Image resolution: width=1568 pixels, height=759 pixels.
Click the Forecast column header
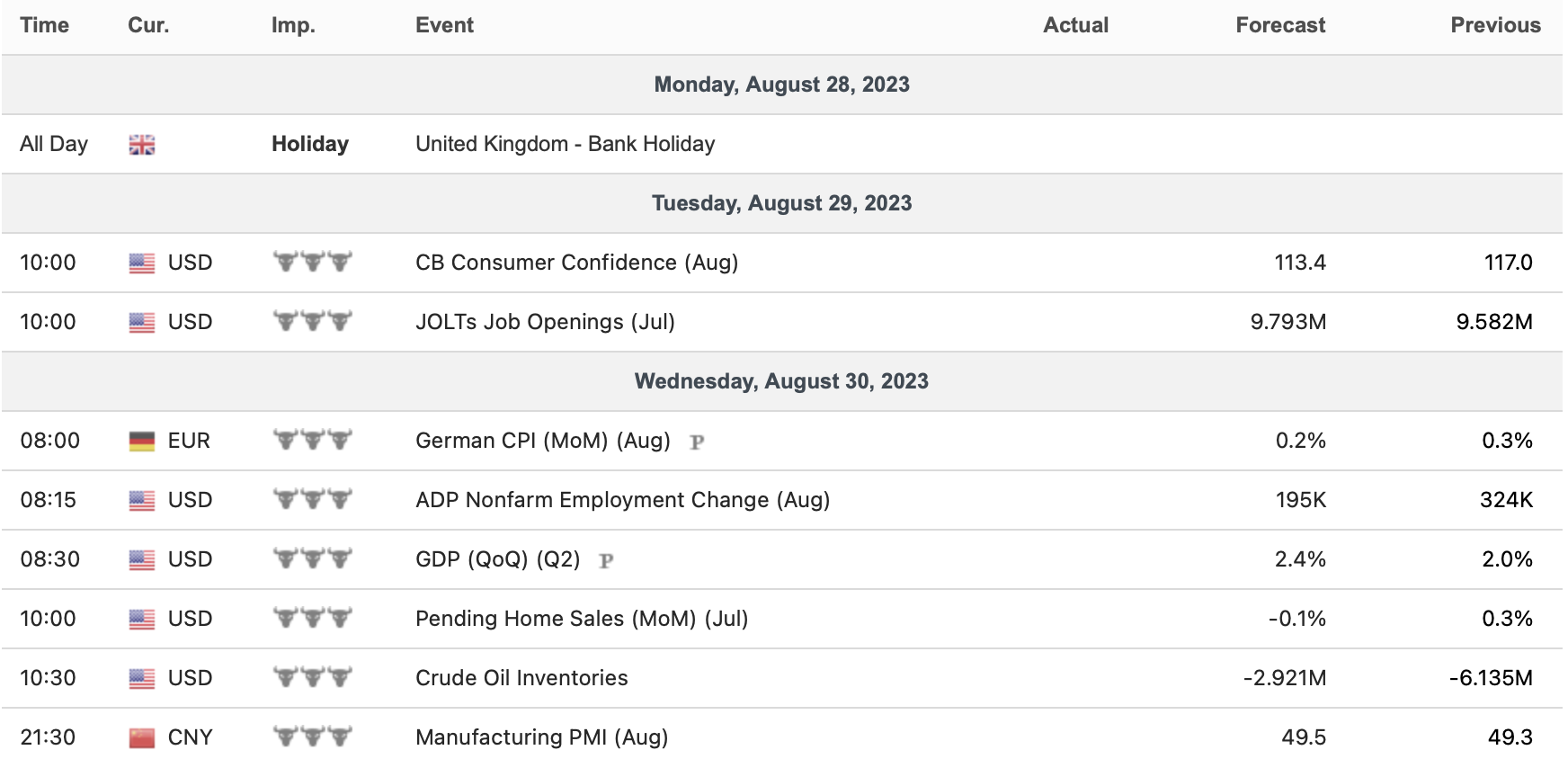1279,25
